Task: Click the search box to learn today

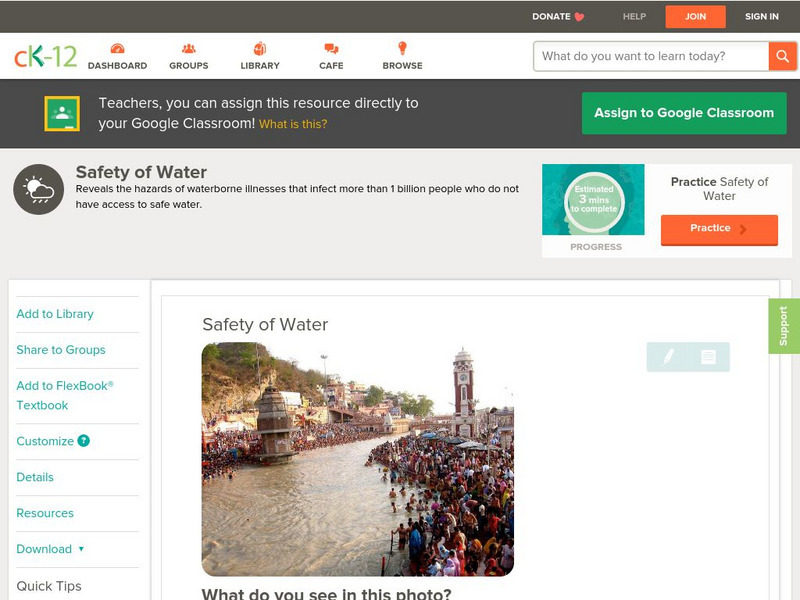Action: point(651,56)
